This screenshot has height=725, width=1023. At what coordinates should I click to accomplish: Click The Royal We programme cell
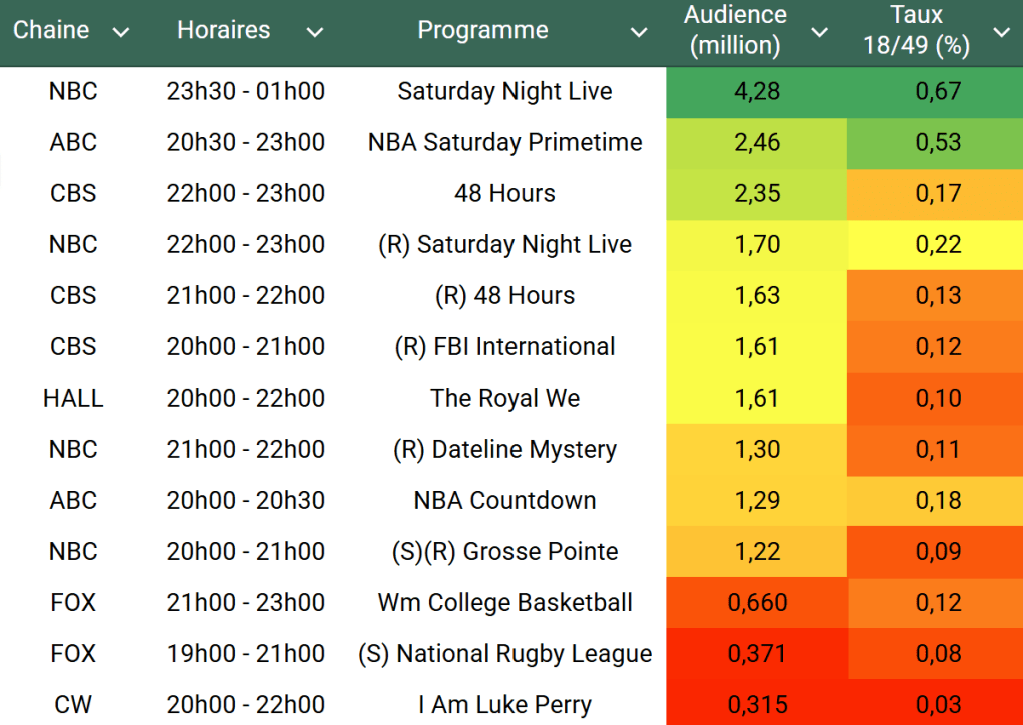[x=505, y=398]
